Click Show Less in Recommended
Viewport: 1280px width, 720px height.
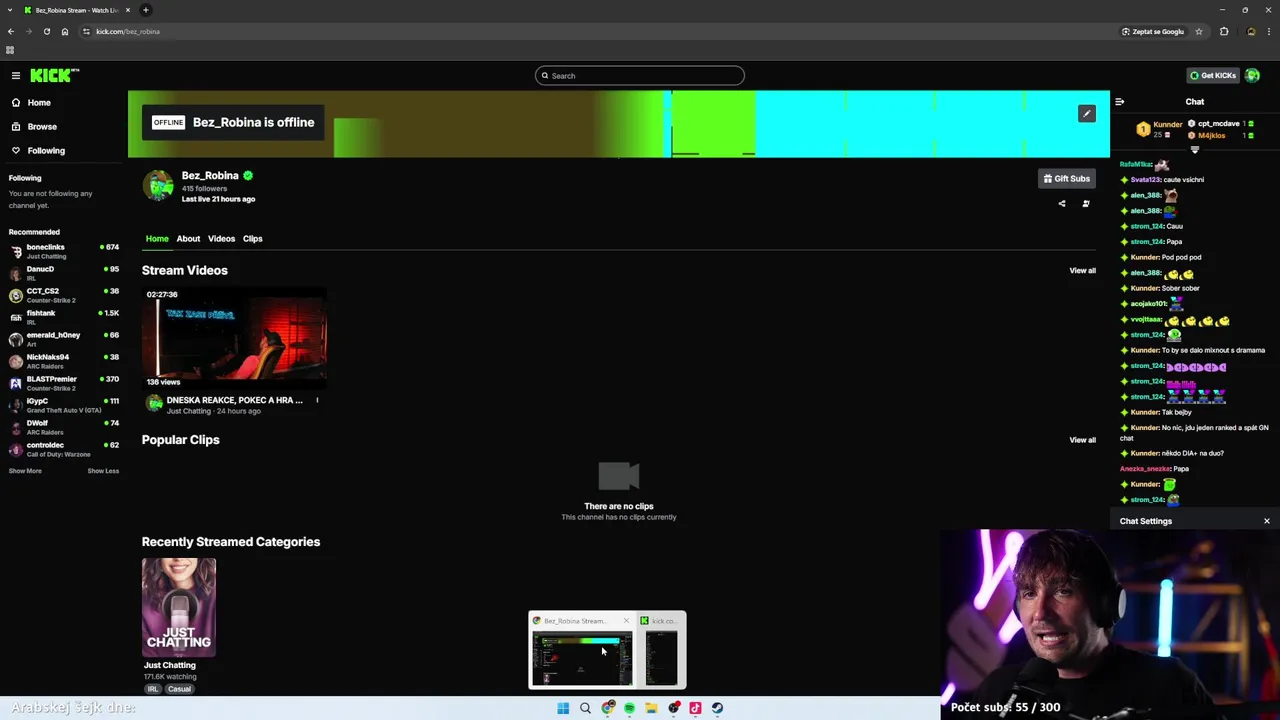(x=103, y=471)
